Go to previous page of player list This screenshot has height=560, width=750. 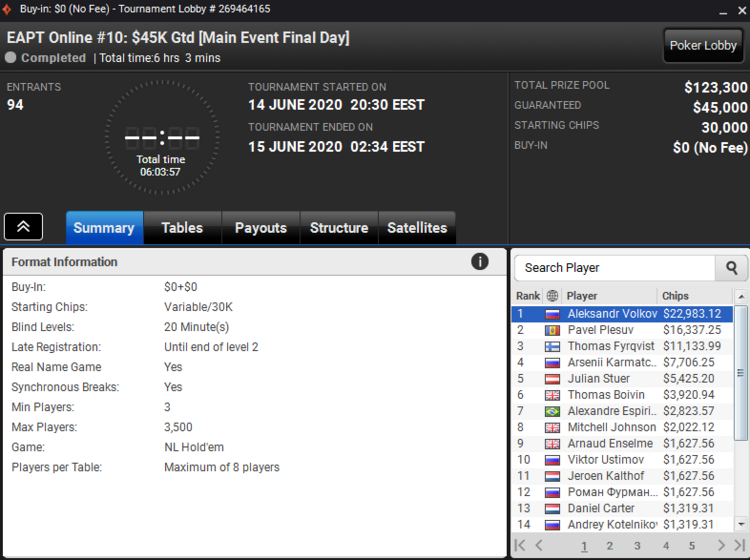click(539, 545)
